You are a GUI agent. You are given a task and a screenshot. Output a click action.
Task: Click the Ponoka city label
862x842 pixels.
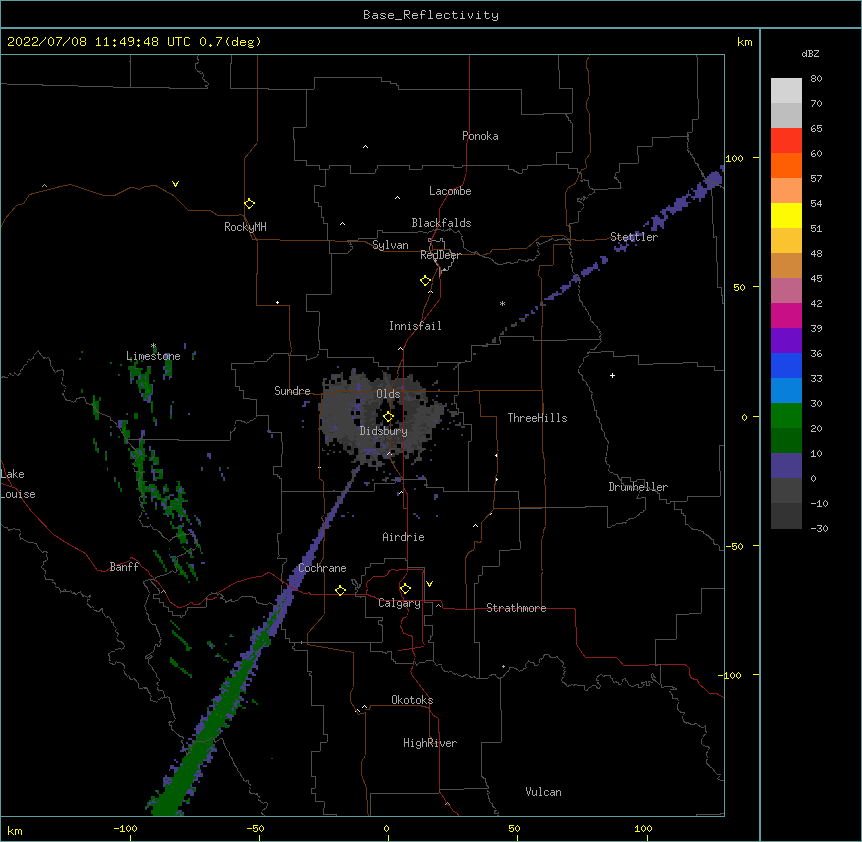click(480, 136)
